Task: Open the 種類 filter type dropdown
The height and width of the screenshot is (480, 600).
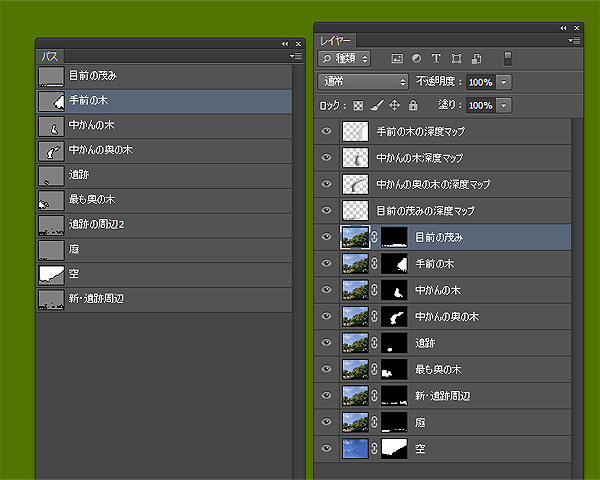Action: (345, 59)
